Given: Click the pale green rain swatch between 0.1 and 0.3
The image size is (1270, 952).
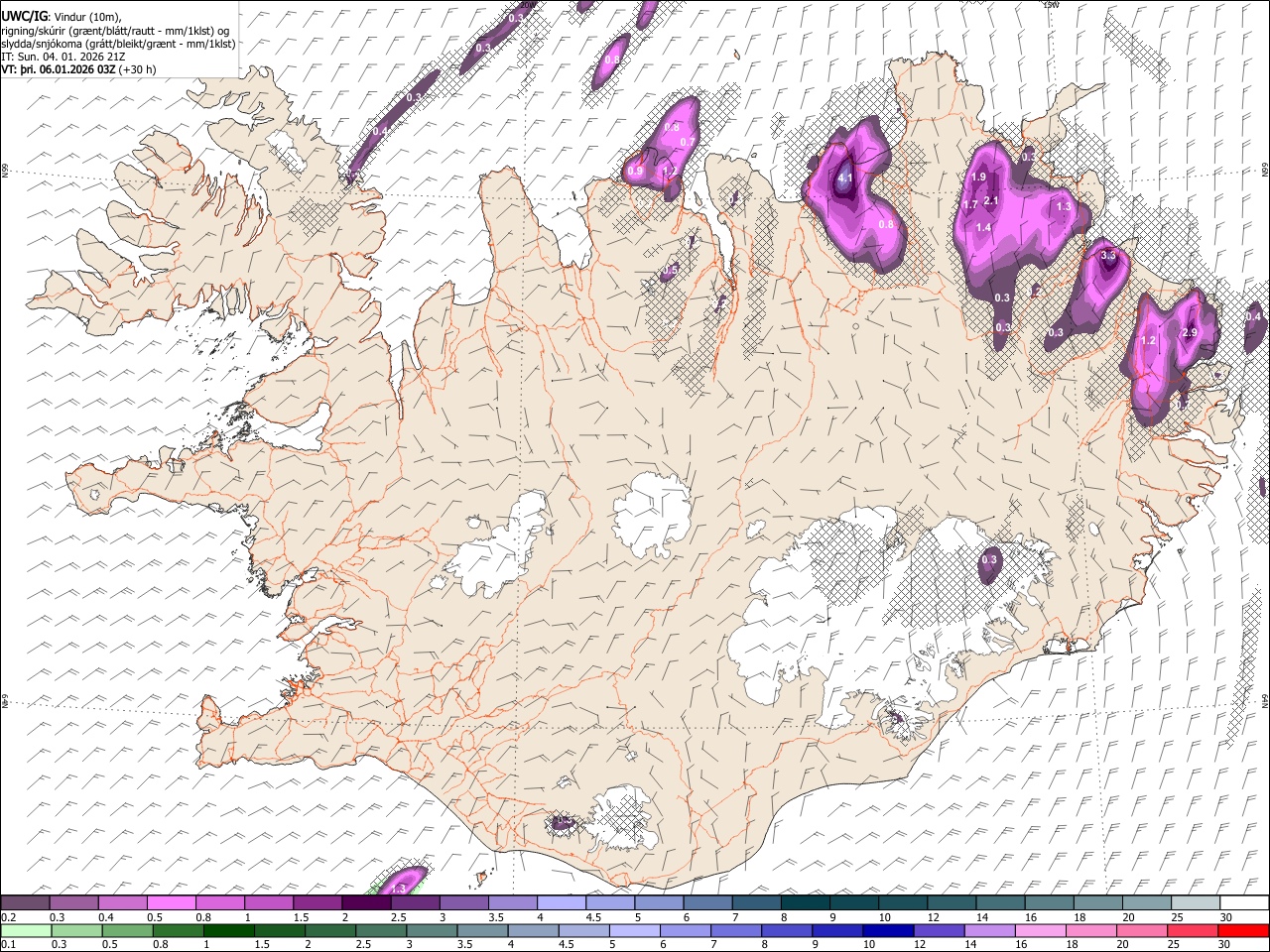Looking at the screenshot, I should tap(26, 930).
